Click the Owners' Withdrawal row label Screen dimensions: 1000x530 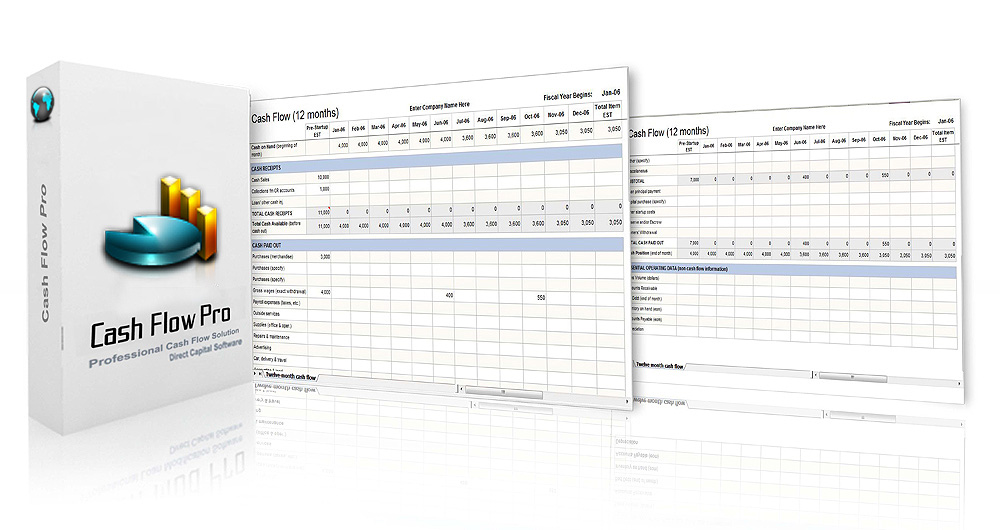click(643, 232)
